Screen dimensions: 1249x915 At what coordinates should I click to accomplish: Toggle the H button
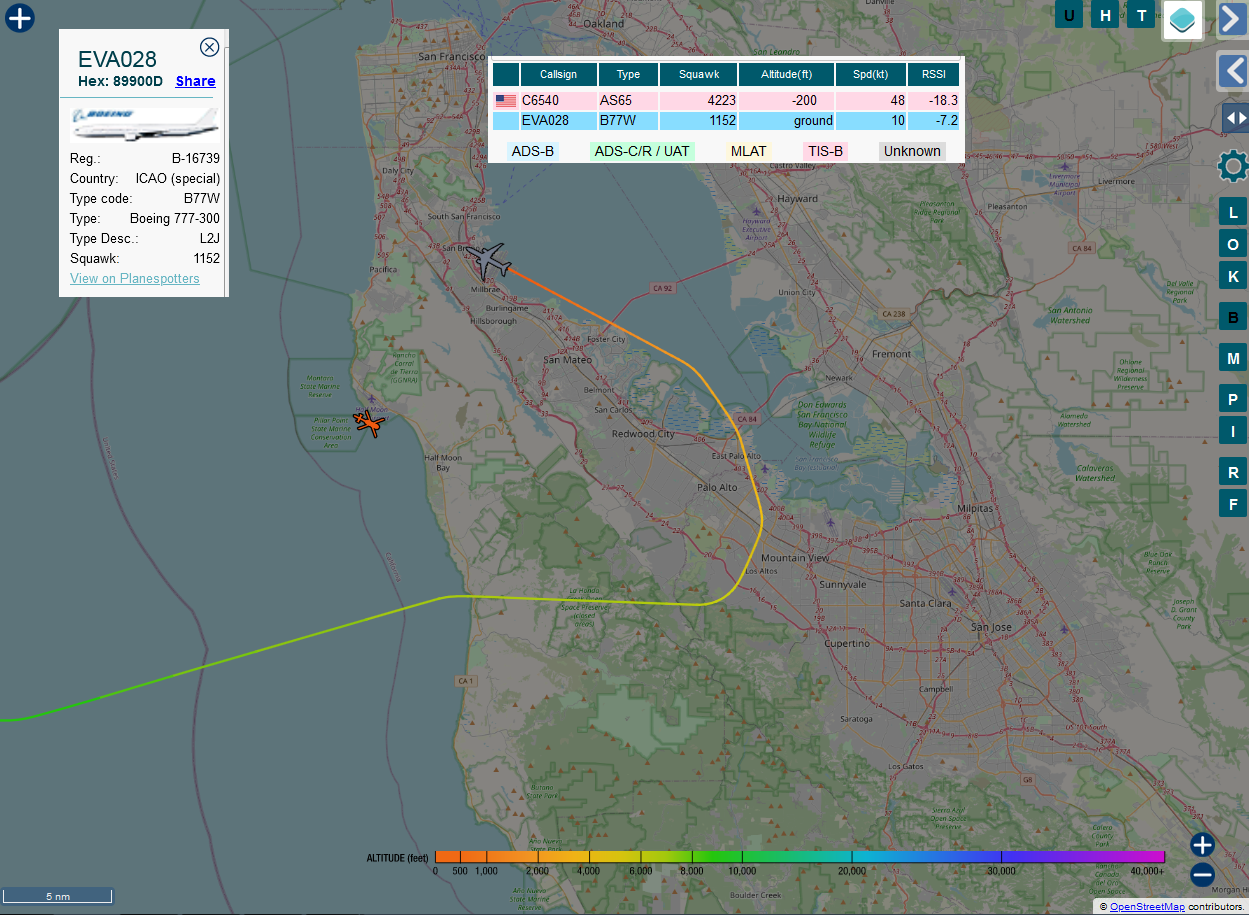click(1105, 15)
